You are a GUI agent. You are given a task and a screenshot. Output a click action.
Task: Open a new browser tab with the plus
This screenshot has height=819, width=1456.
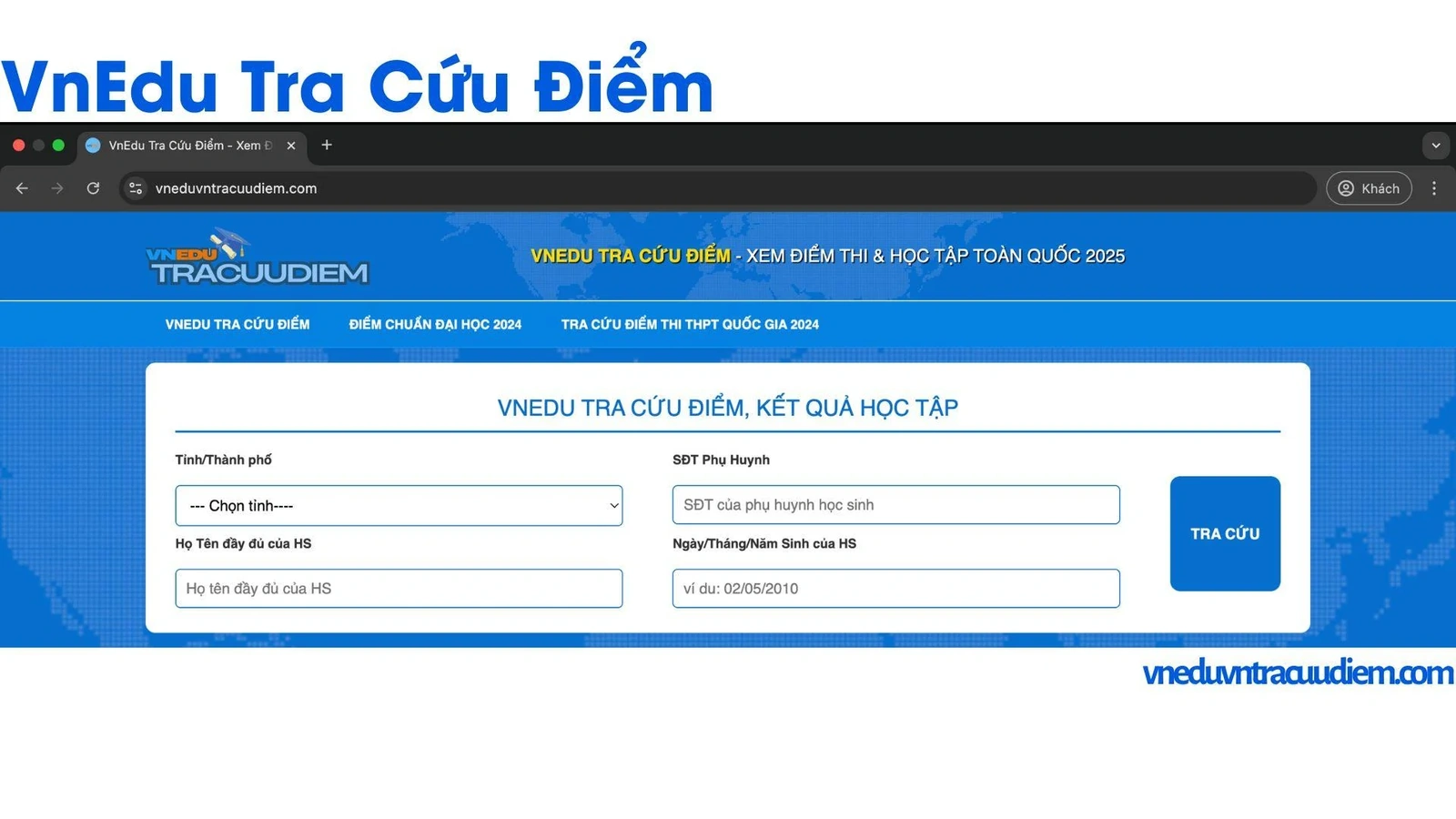pos(327,145)
